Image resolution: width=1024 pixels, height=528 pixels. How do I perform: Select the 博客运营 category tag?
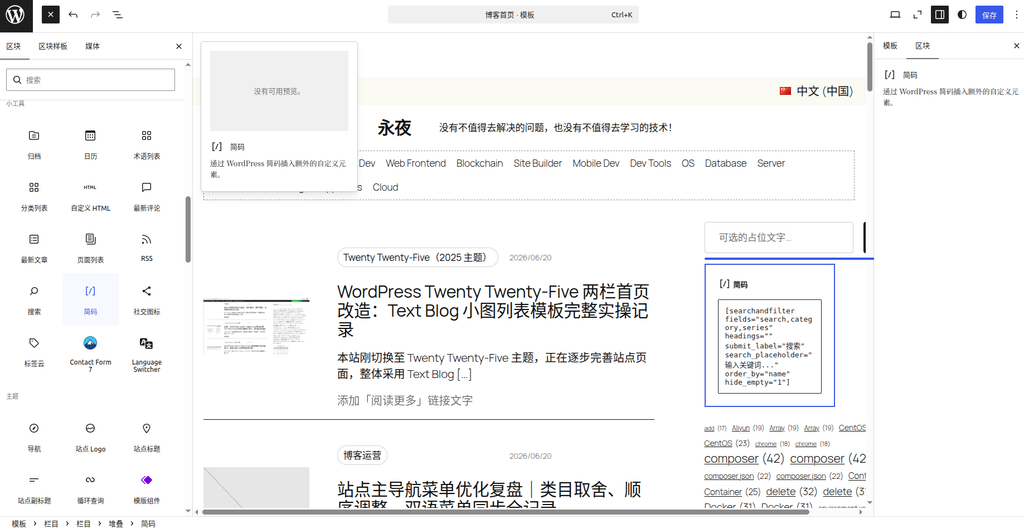[362, 455]
